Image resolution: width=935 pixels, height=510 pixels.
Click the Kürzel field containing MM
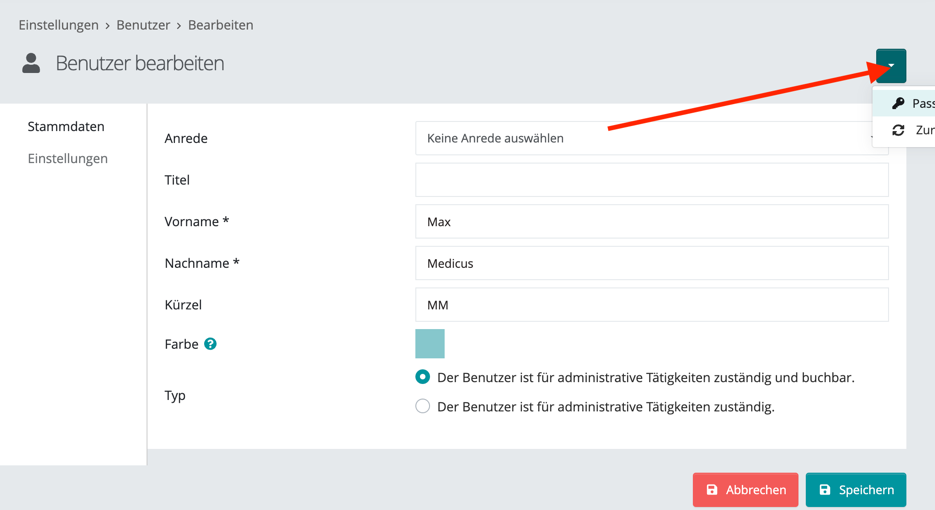[x=652, y=305]
